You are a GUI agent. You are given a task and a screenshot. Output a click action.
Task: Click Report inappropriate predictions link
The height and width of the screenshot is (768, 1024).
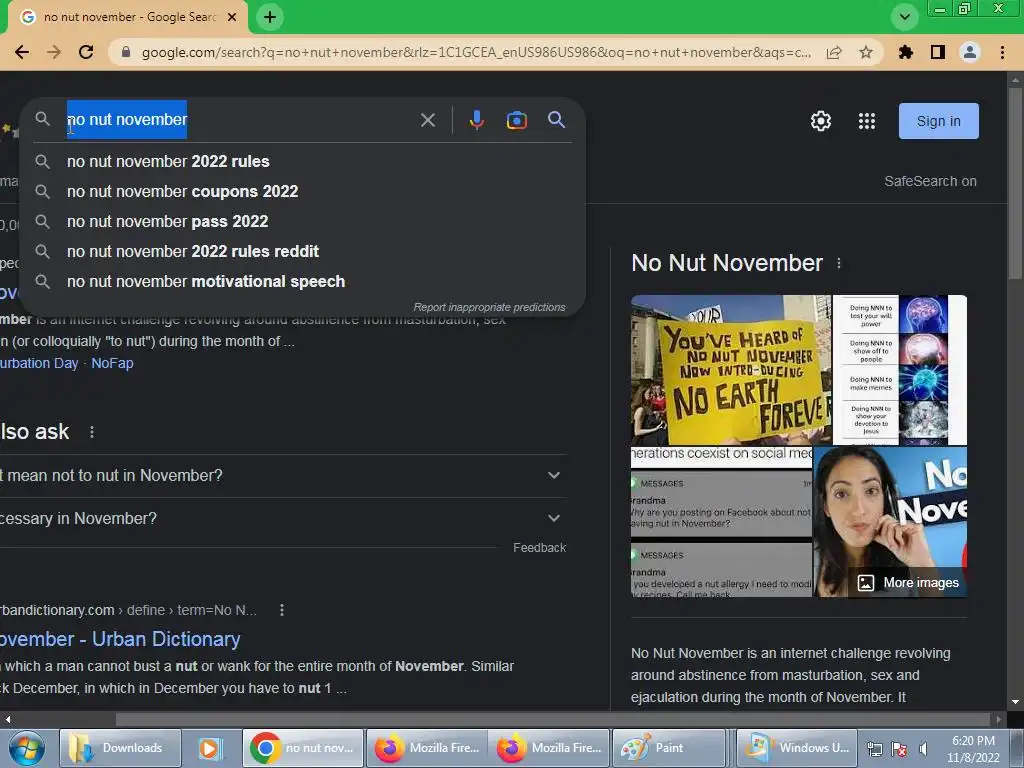pos(489,307)
